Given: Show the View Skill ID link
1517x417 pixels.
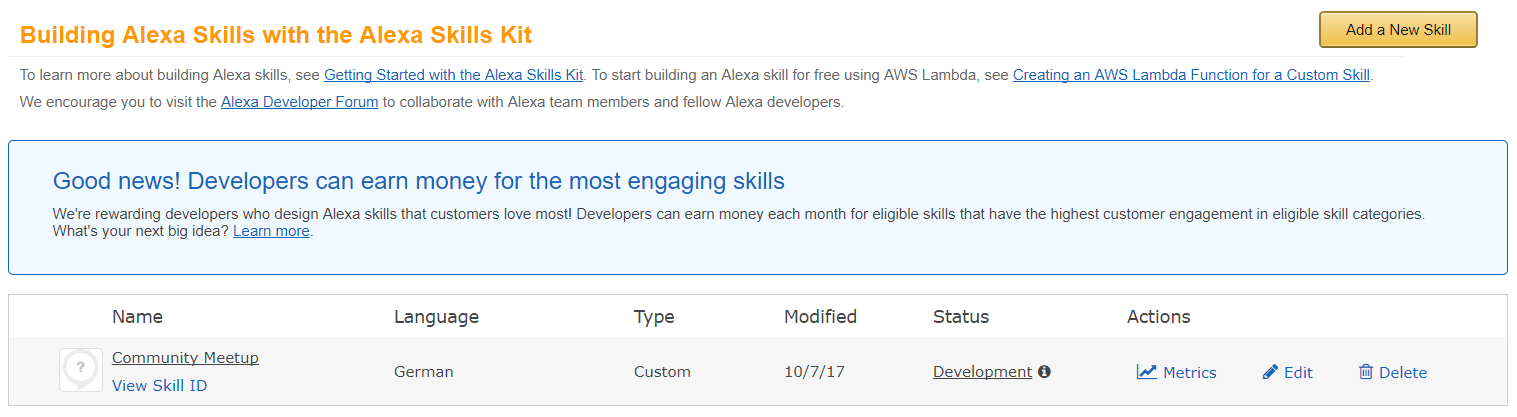Looking at the screenshot, I should pos(160,386).
